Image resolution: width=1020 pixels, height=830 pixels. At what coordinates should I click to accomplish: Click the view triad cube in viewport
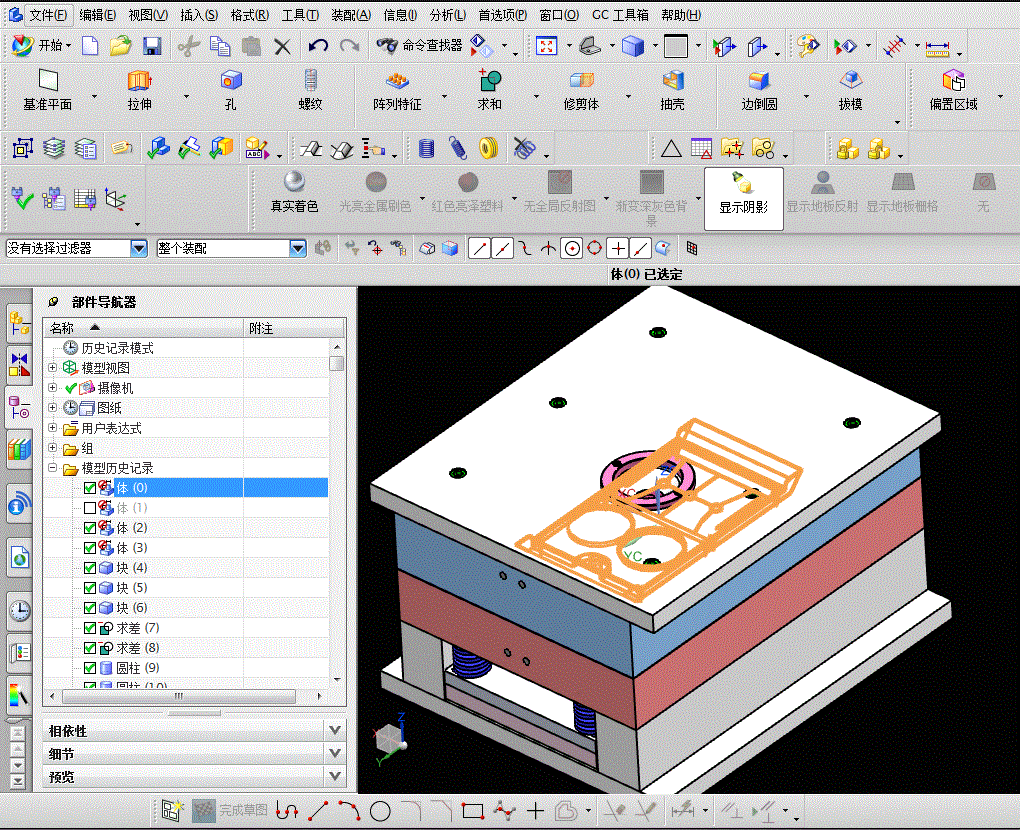[391, 737]
